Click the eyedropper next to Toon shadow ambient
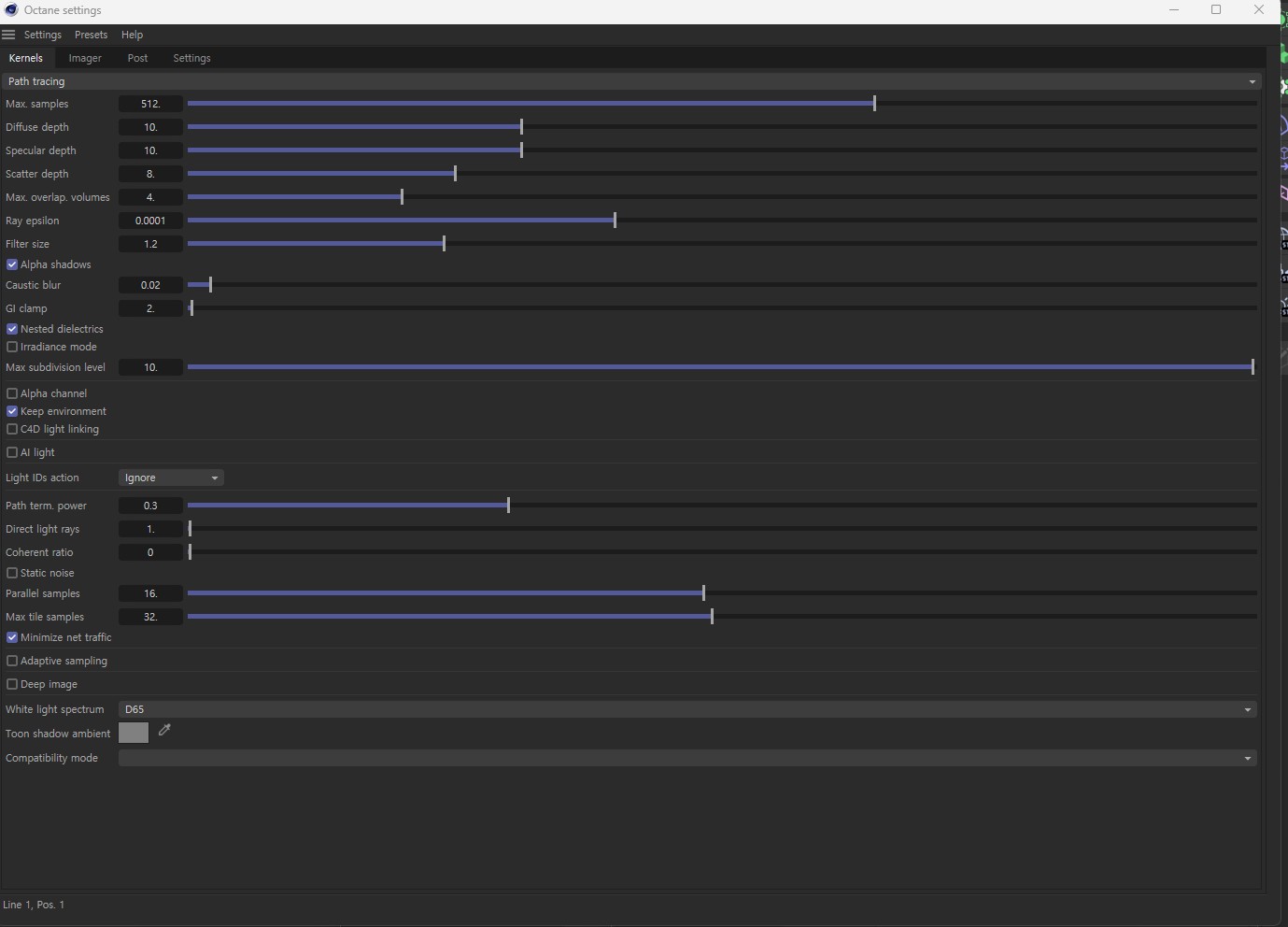This screenshot has height=927, width=1288. point(164,731)
